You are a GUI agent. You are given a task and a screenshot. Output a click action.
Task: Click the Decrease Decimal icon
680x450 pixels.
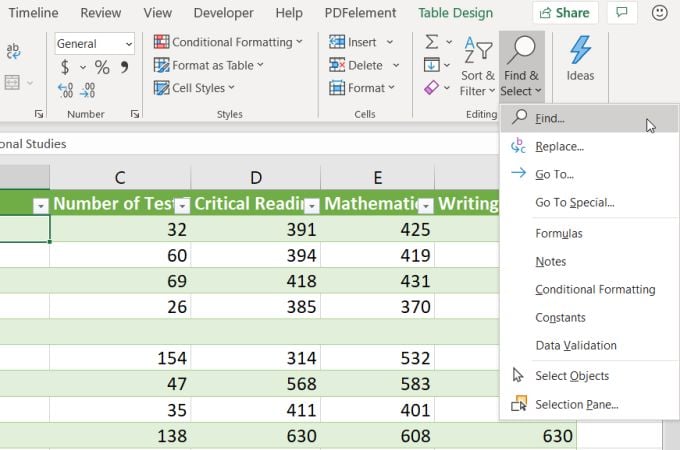click(87, 90)
